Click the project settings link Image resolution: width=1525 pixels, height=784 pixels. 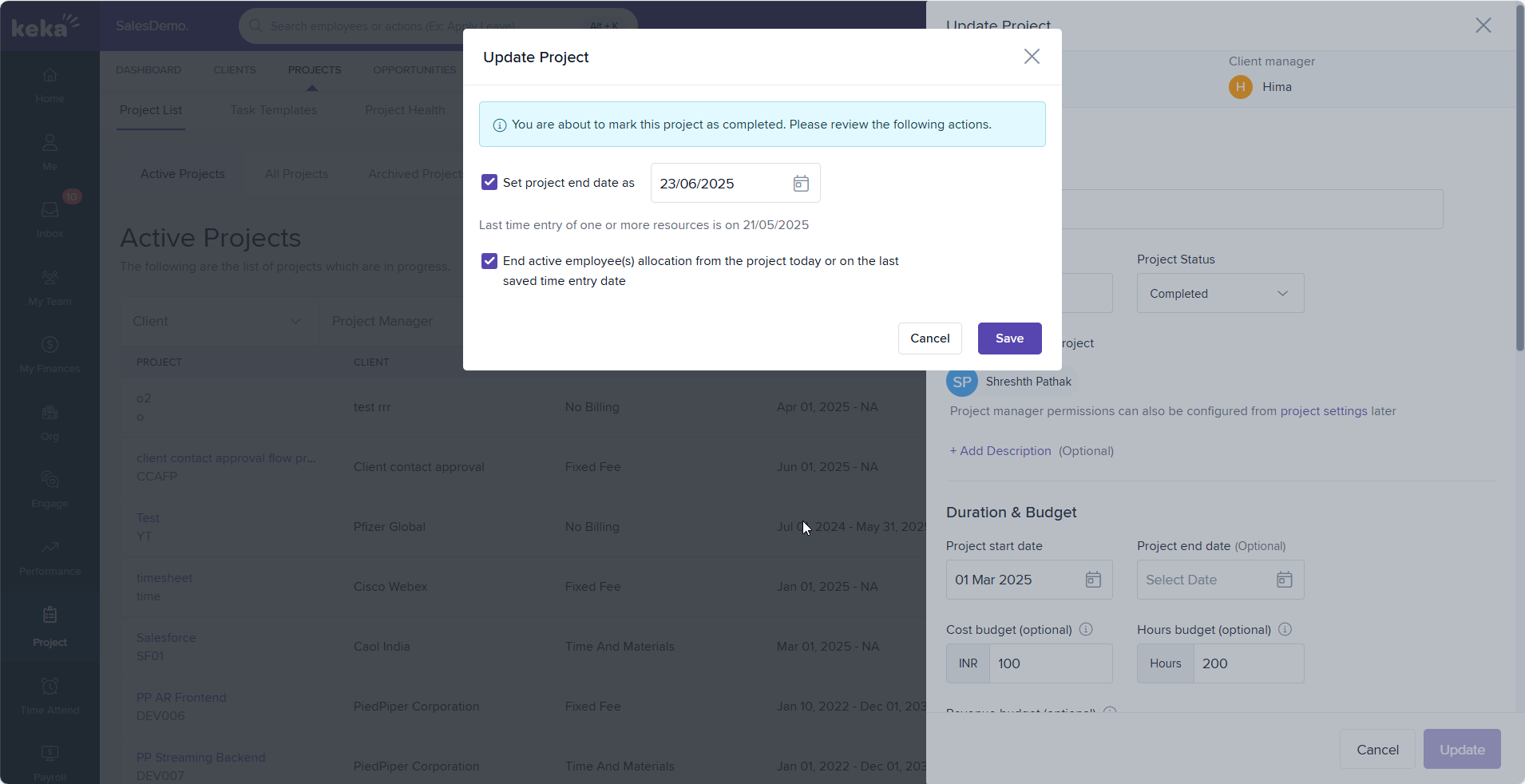coord(1323,411)
